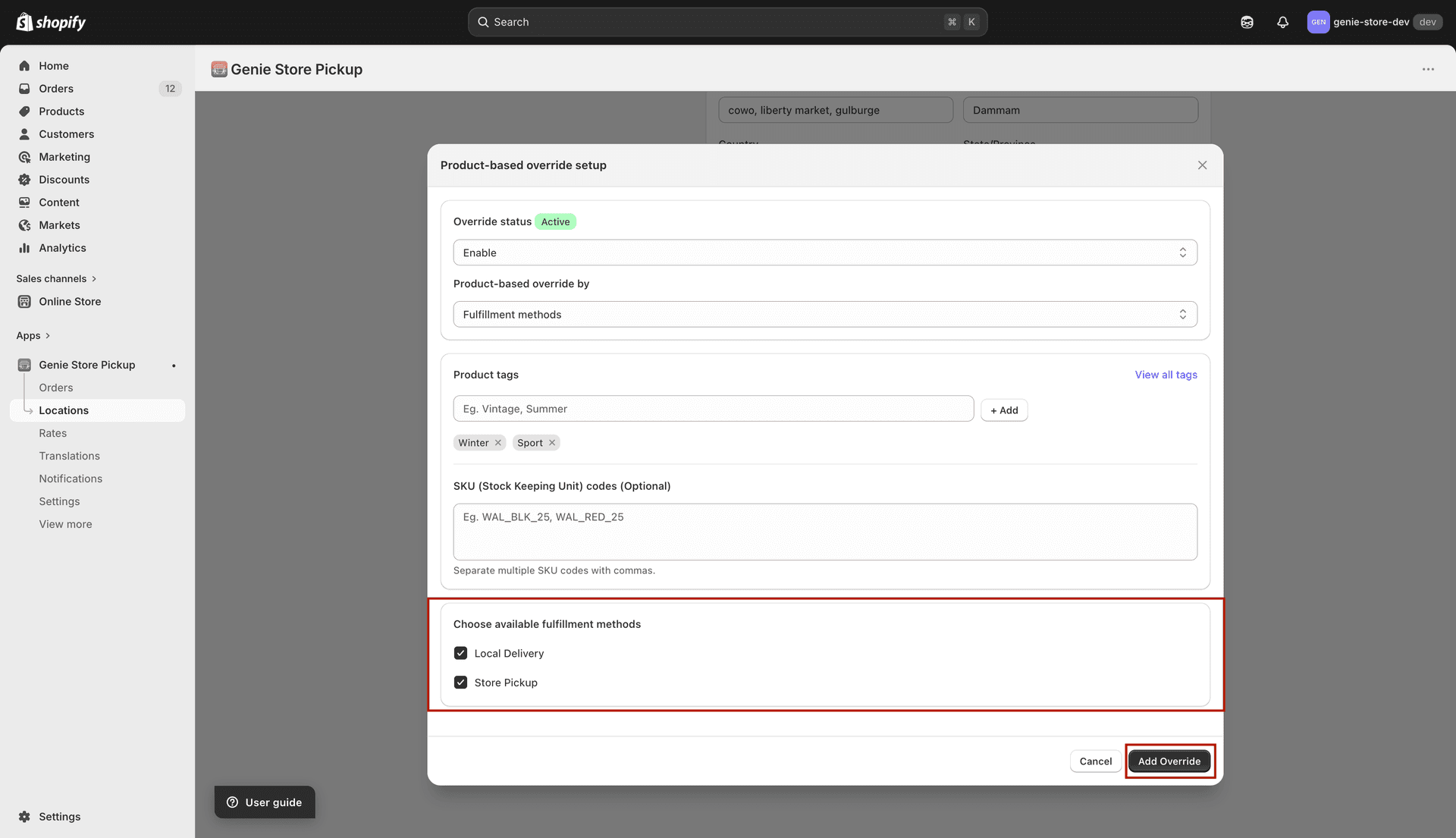This screenshot has height=838, width=1456.
Task: Click the Home icon in sidebar
Action: [24, 66]
